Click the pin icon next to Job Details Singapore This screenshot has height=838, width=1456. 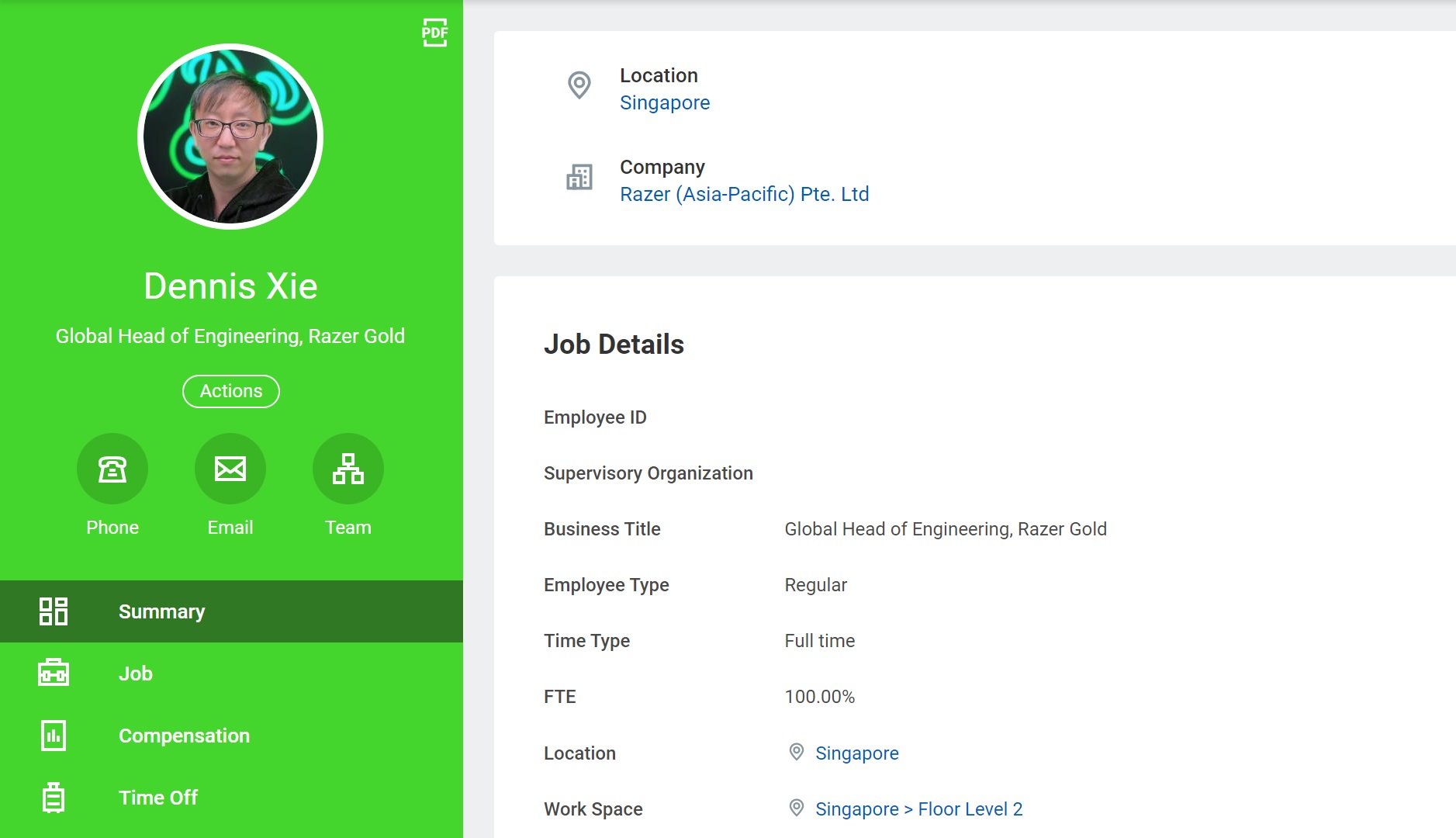(x=796, y=752)
